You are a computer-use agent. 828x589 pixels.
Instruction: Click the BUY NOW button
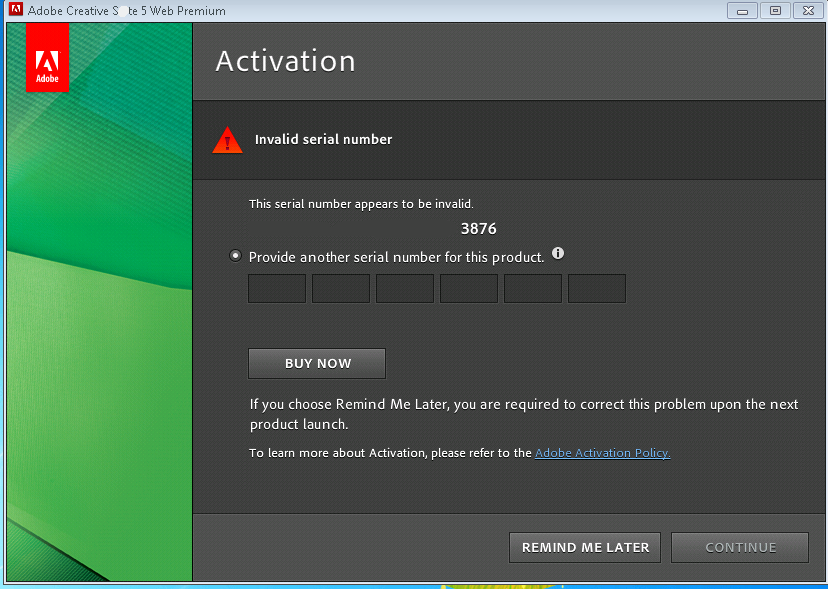317,363
